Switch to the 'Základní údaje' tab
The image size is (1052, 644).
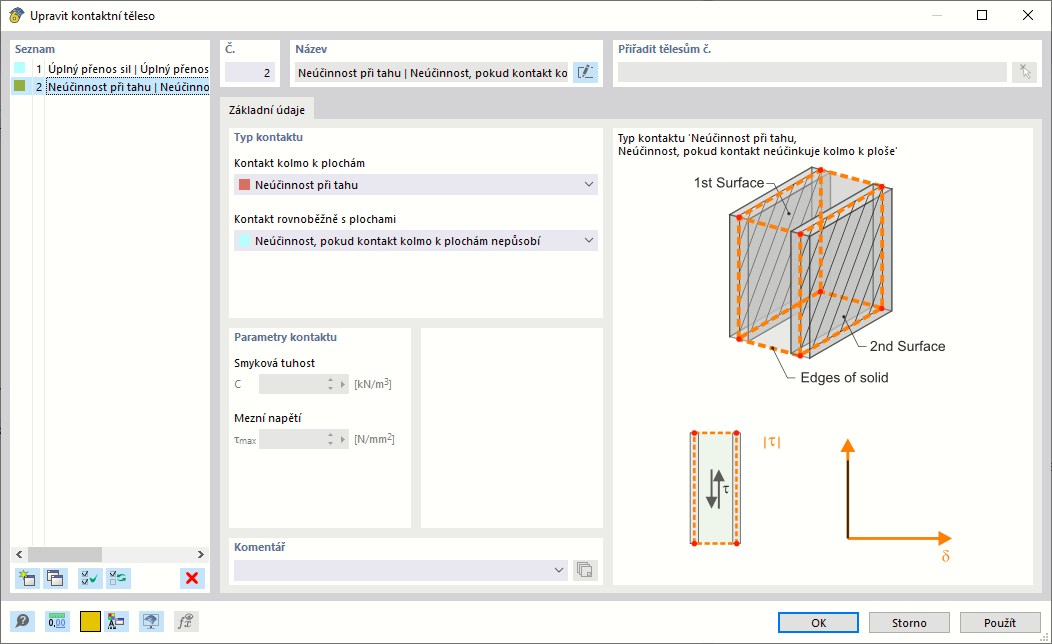(x=267, y=110)
